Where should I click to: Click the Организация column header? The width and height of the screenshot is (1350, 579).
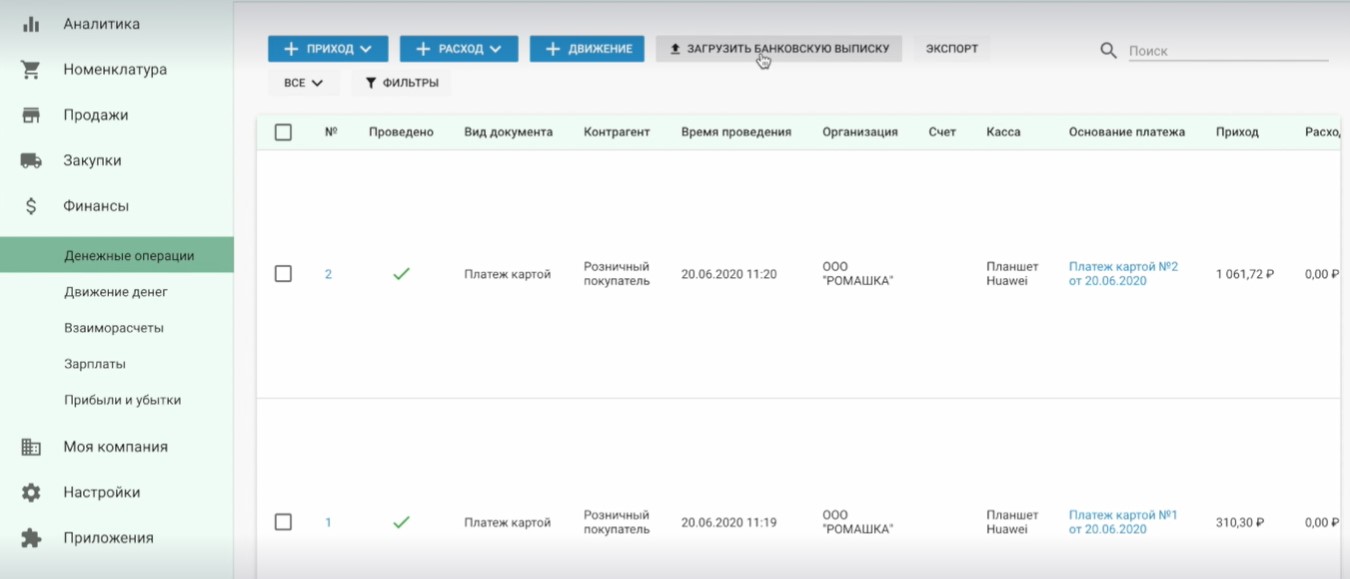(x=860, y=132)
